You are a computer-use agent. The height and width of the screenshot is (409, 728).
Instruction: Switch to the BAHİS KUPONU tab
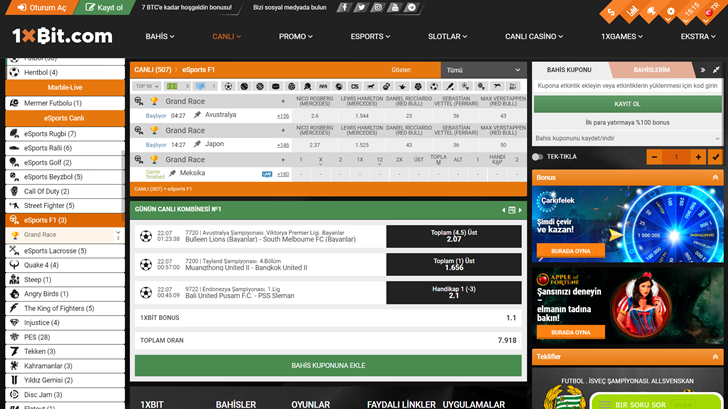(569, 70)
